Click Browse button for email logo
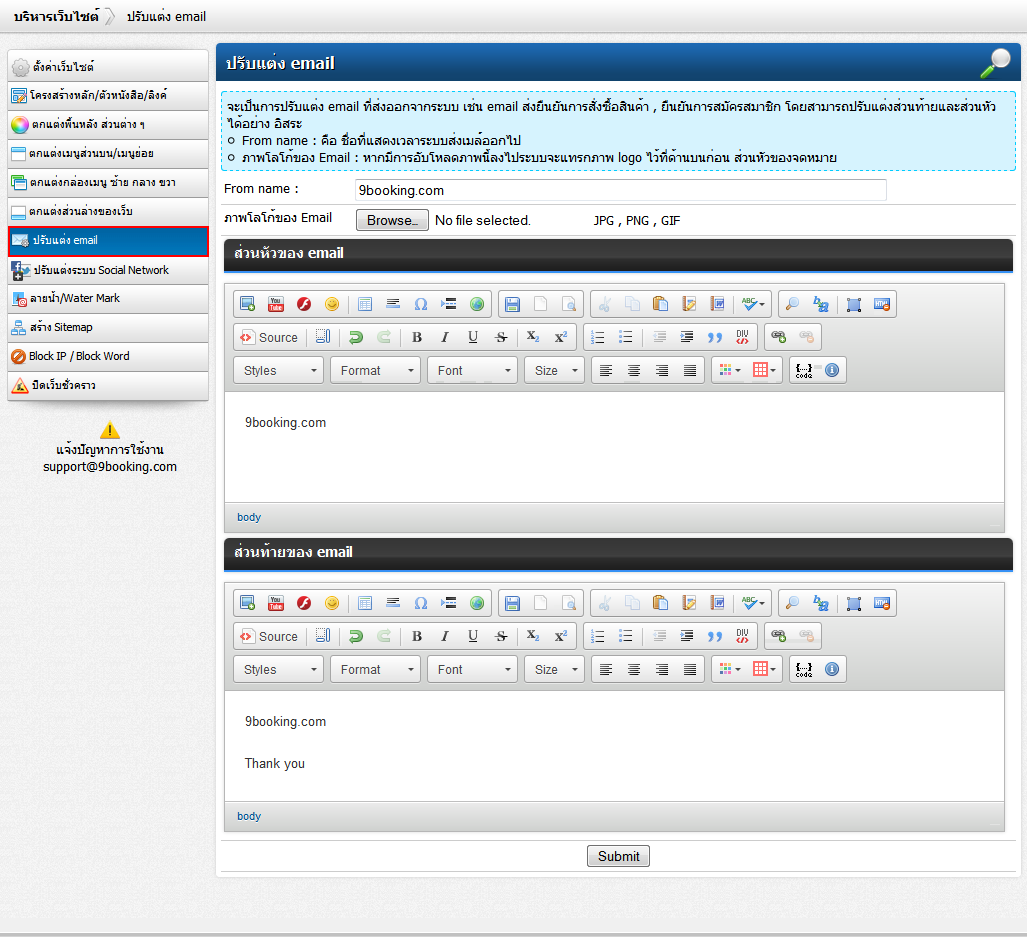 coord(392,220)
